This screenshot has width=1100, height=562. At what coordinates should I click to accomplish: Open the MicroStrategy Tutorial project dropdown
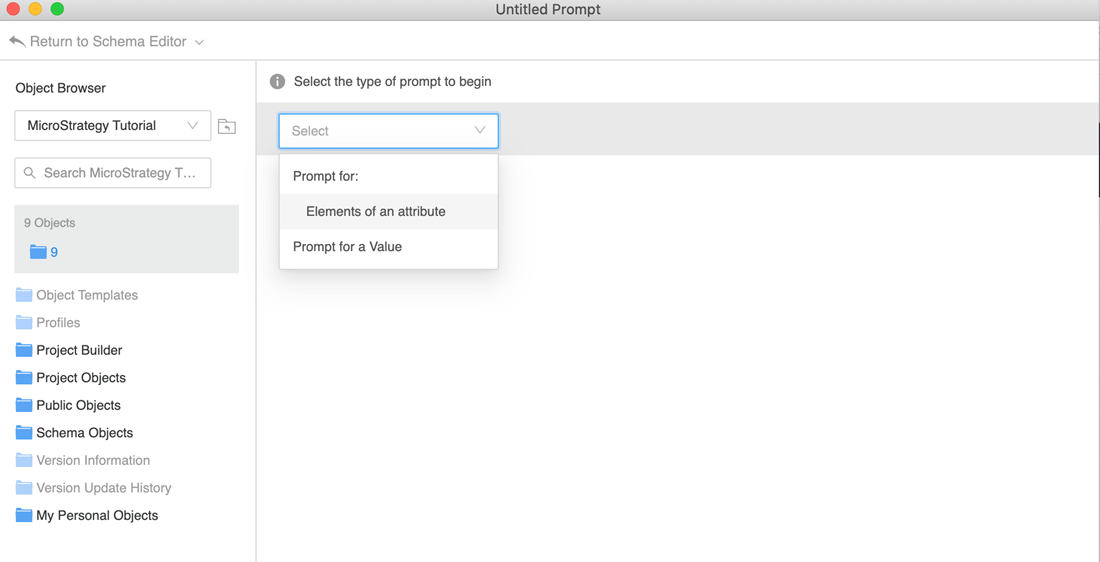click(x=112, y=126)
